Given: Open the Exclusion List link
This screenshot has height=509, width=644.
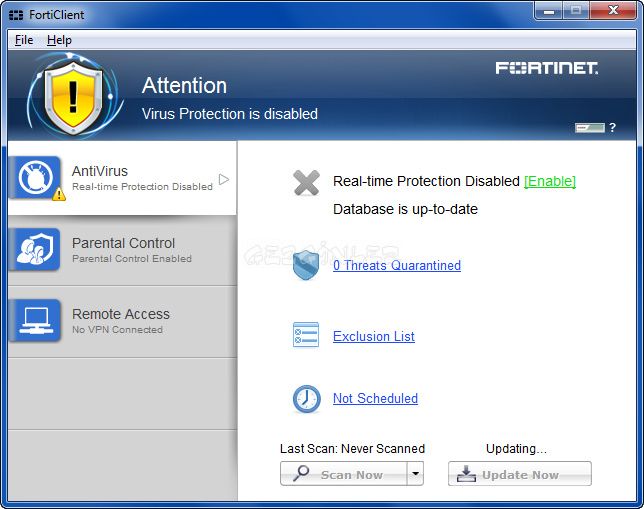Looking at the screenshot, I should pyautogui.click(x=374, y=336).
